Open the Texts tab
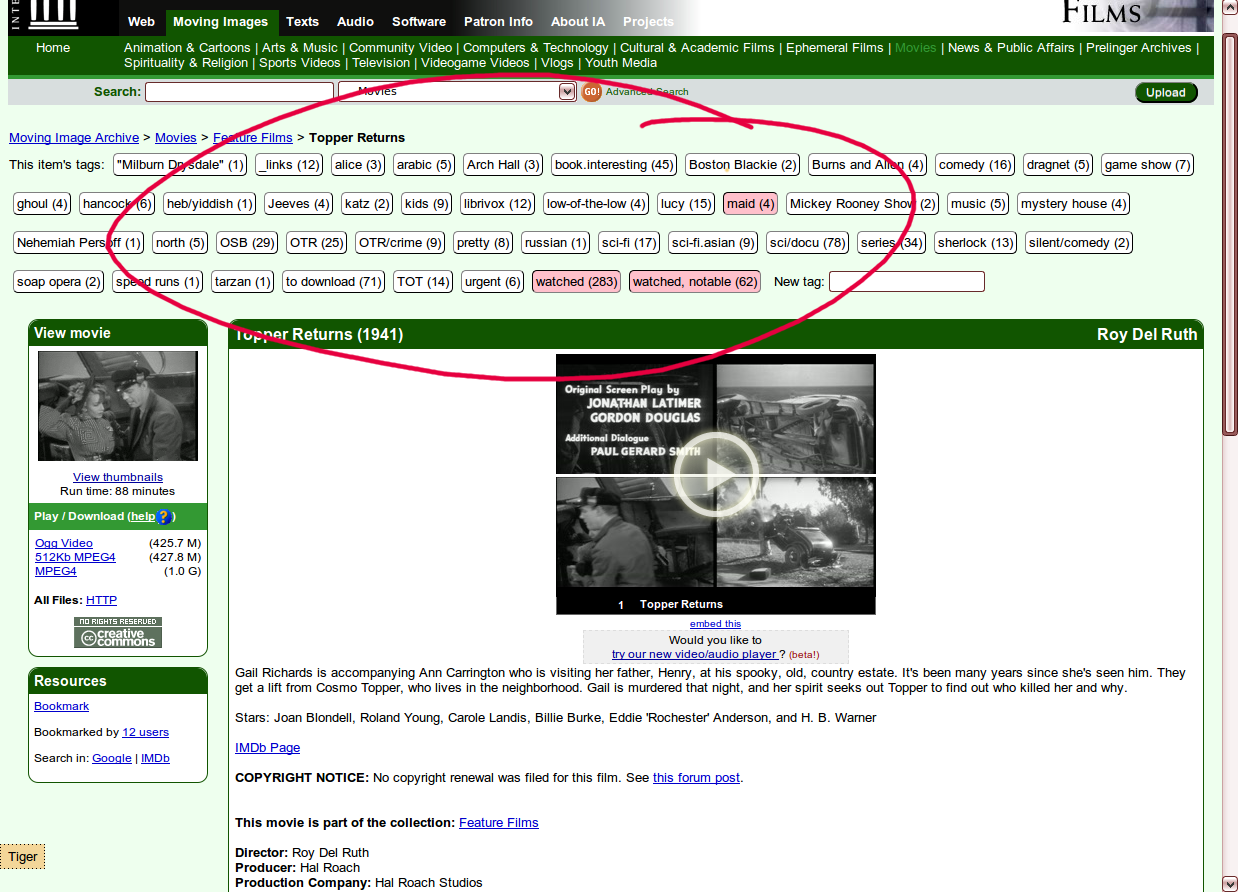The width and height of the screenshot is (1238, 892). pos(302,21)
